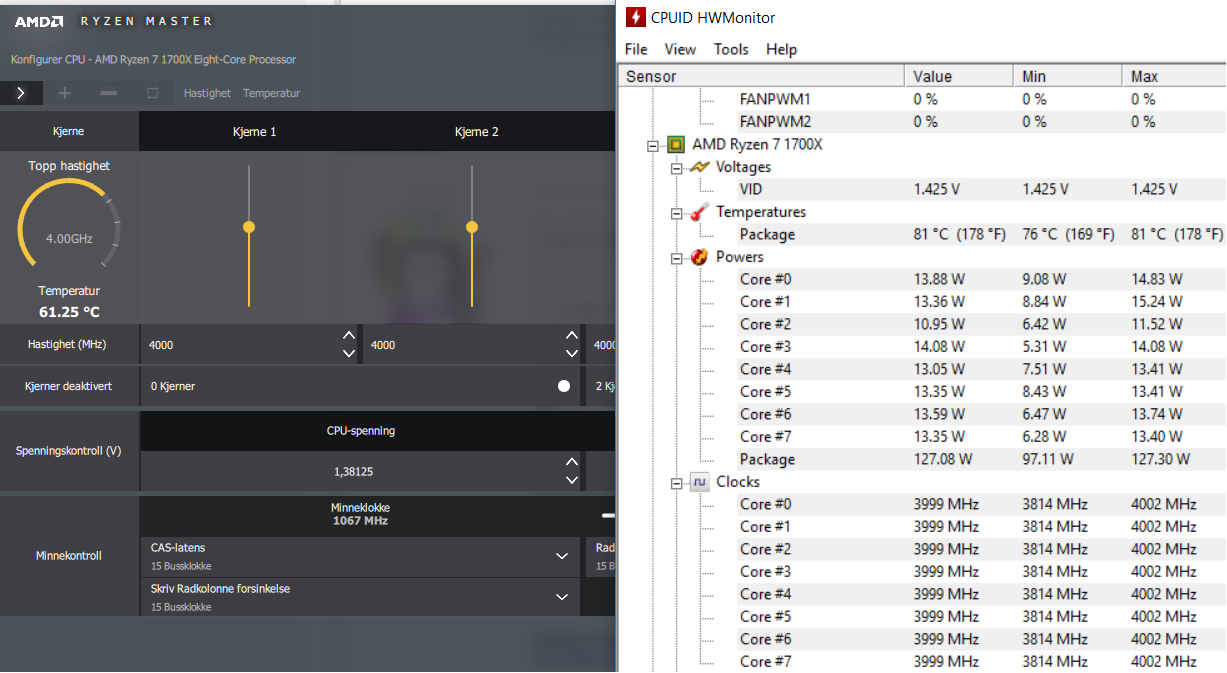Screen dimensions: 1227x673
Task: Click the Sensor column header
Action: point(761,76)
